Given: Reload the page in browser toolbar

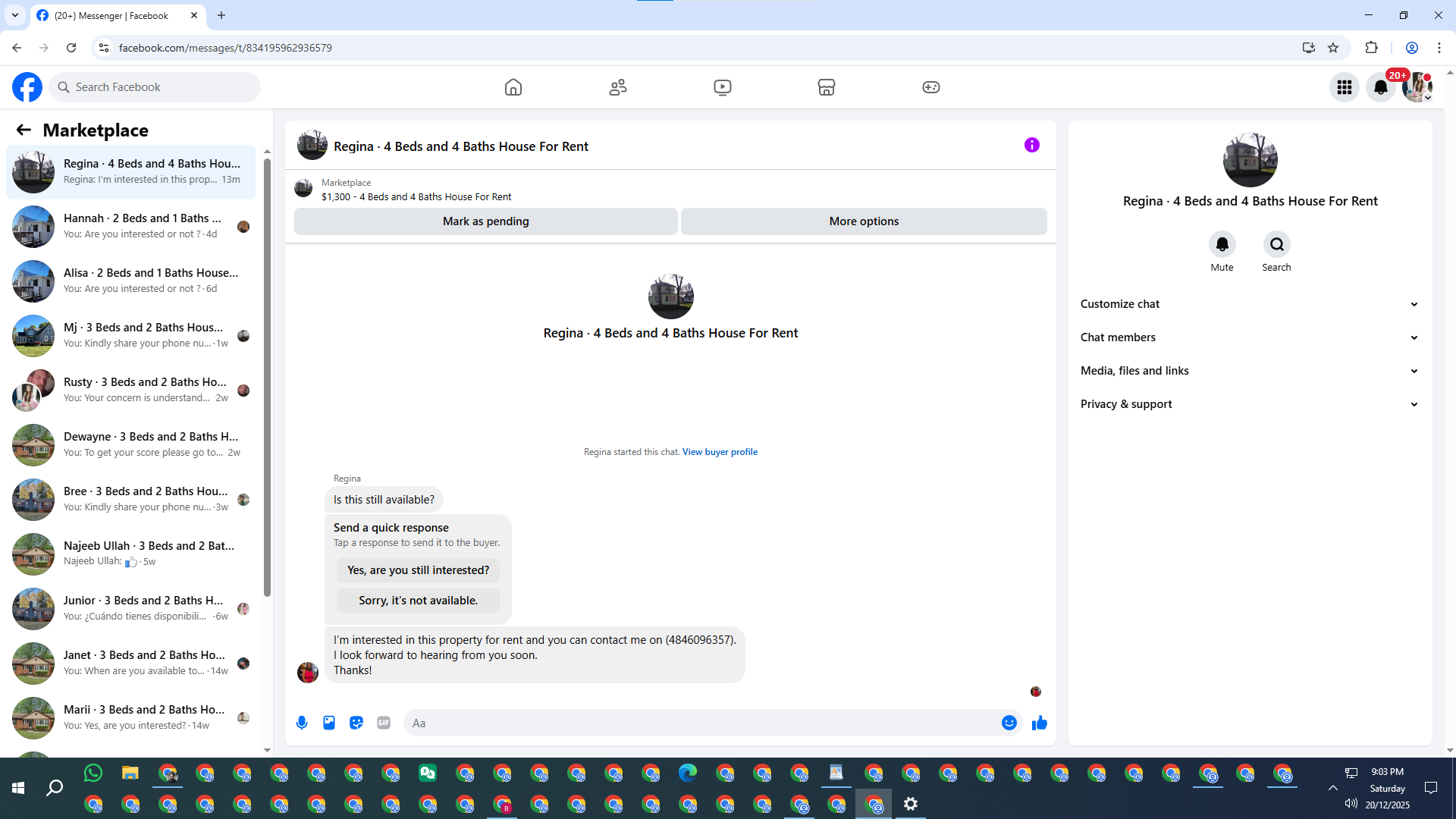Looking at the screenshot, I should tap(71, 48).
